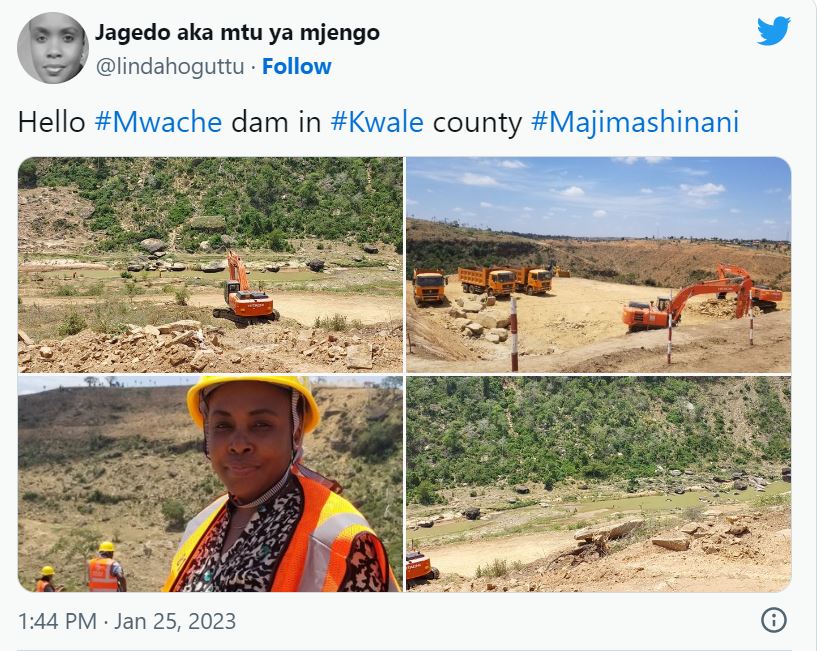Click the word "Hello" in the tweet
The image size is (817, 651).
point(52,122)
